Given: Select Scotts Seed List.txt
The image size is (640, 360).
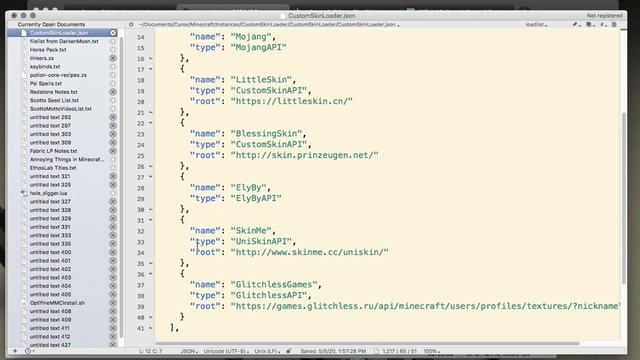Looking at the screenshot, I should [x=54, y=100].
